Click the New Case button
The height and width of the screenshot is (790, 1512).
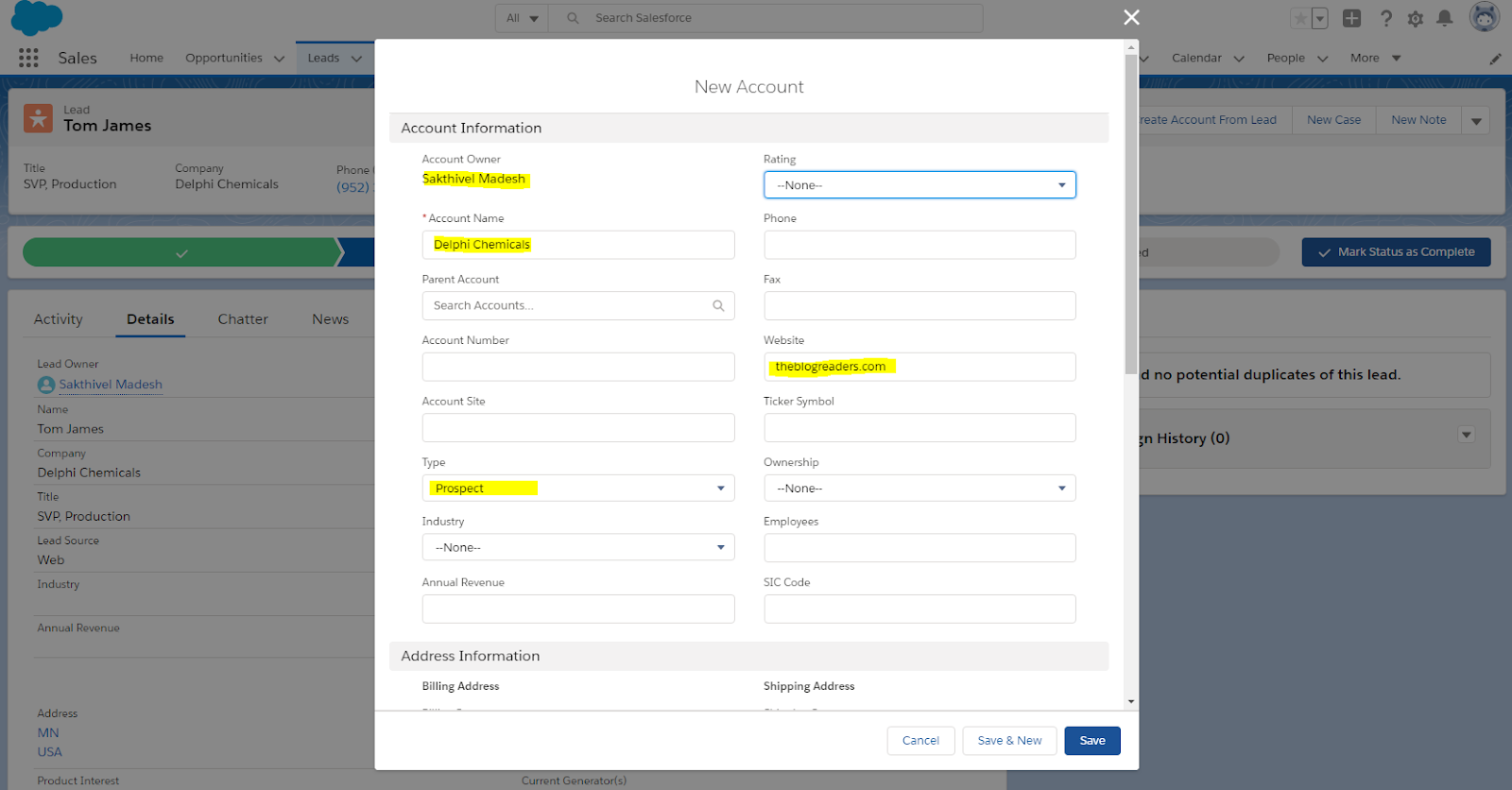coord(1333,120)
